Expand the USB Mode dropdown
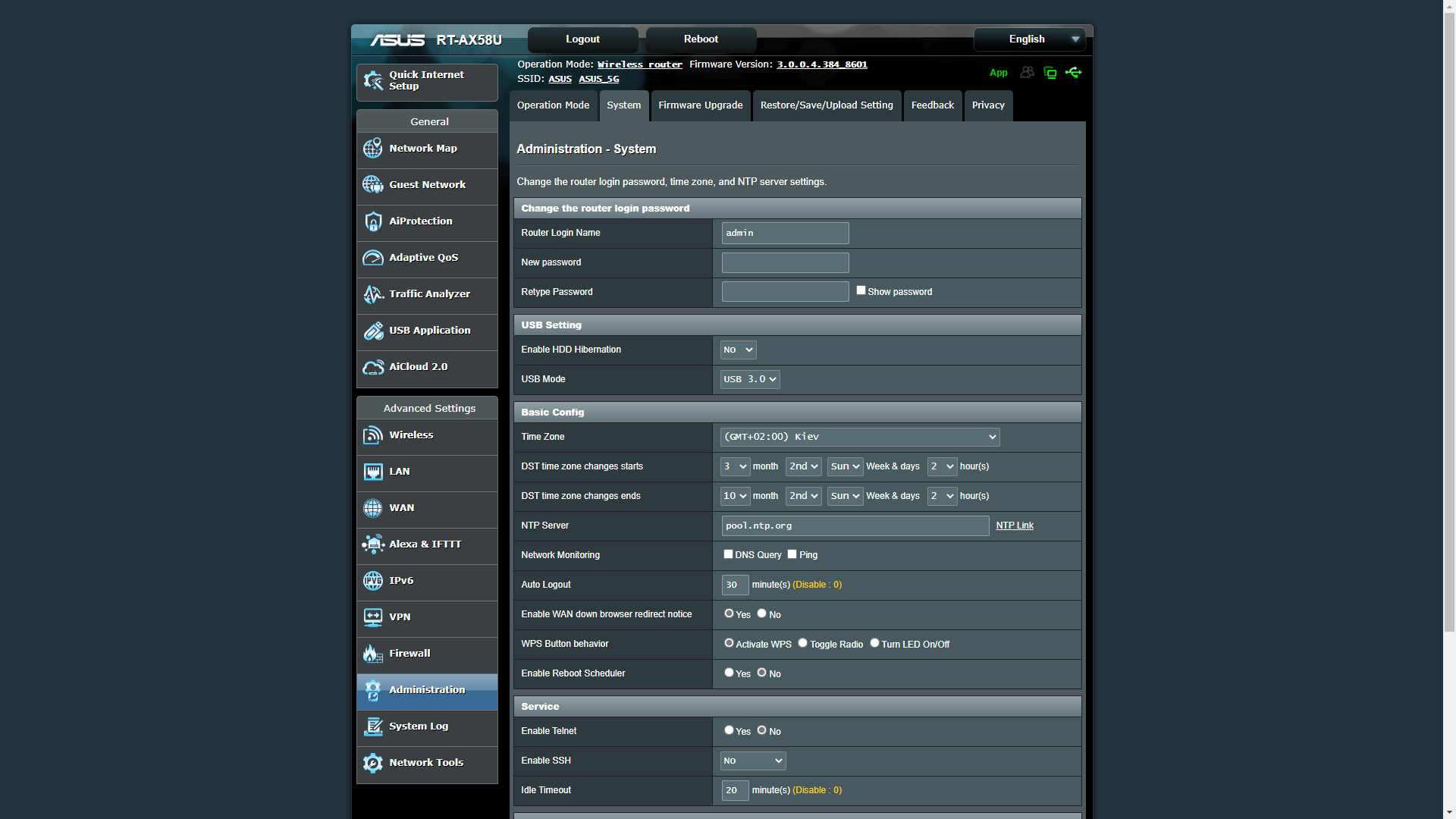The width and height of the screenshot is (1456, 819). point(749,379)
